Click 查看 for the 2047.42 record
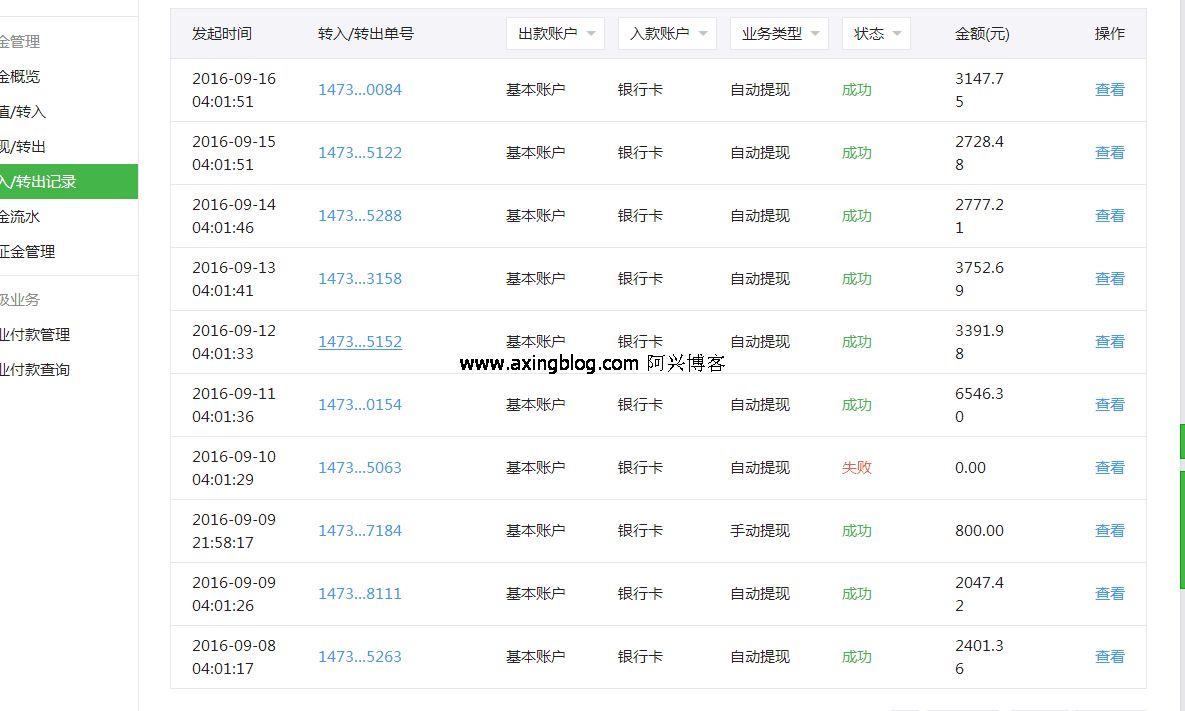Image resolution: width=1185 pixels, height=711 pixels. 1109,594
